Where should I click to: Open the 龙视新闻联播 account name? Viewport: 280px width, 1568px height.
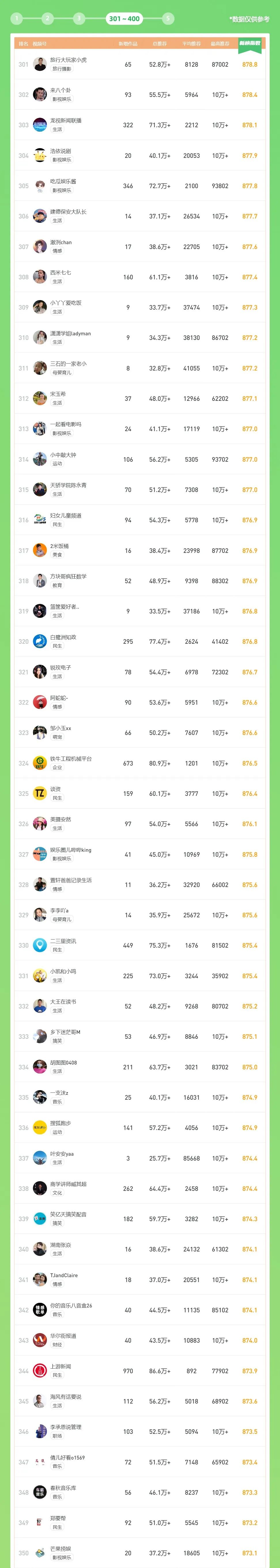tap(66, 121)
